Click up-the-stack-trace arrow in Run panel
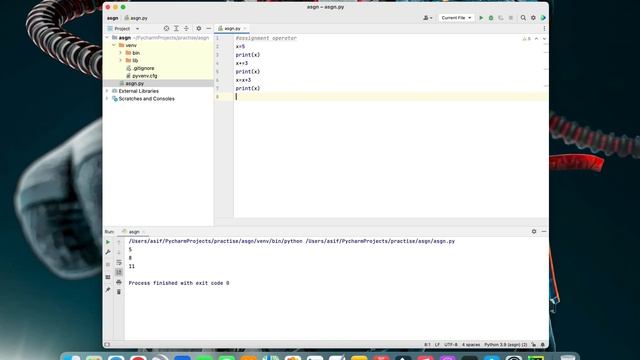The height and width of the screenshot is (360, 640). click(119, 242)
